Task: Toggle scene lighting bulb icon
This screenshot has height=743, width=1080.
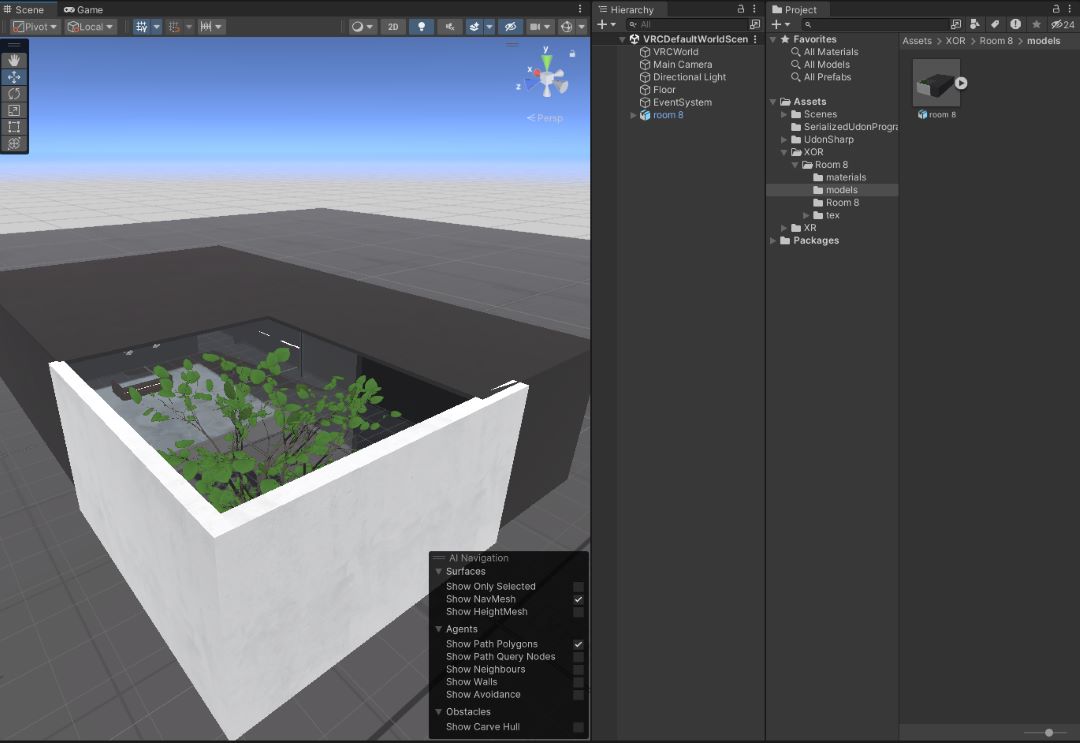Action: [422, 27]
